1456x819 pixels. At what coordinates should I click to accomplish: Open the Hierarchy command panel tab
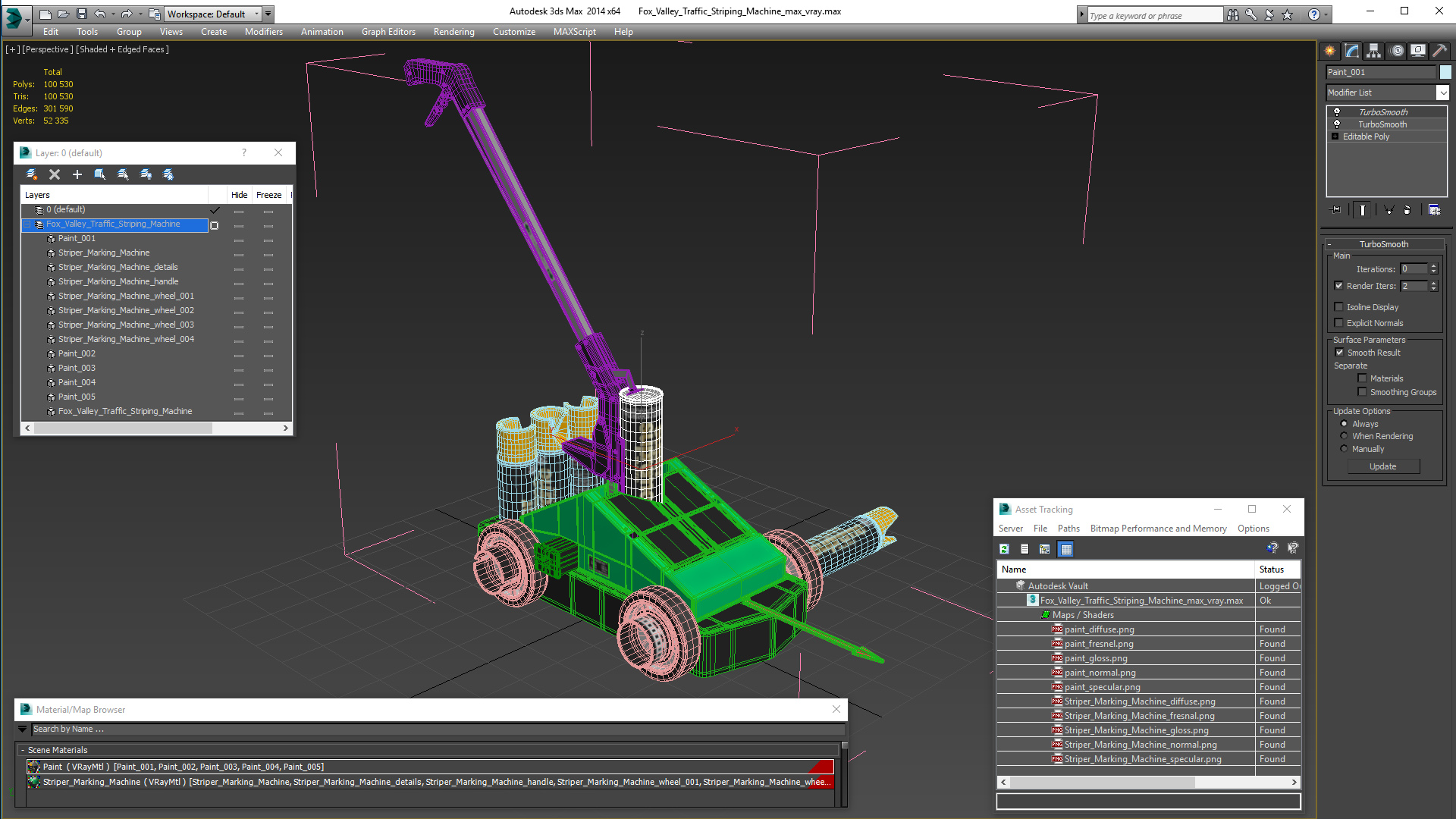(x=1374, y=51)
